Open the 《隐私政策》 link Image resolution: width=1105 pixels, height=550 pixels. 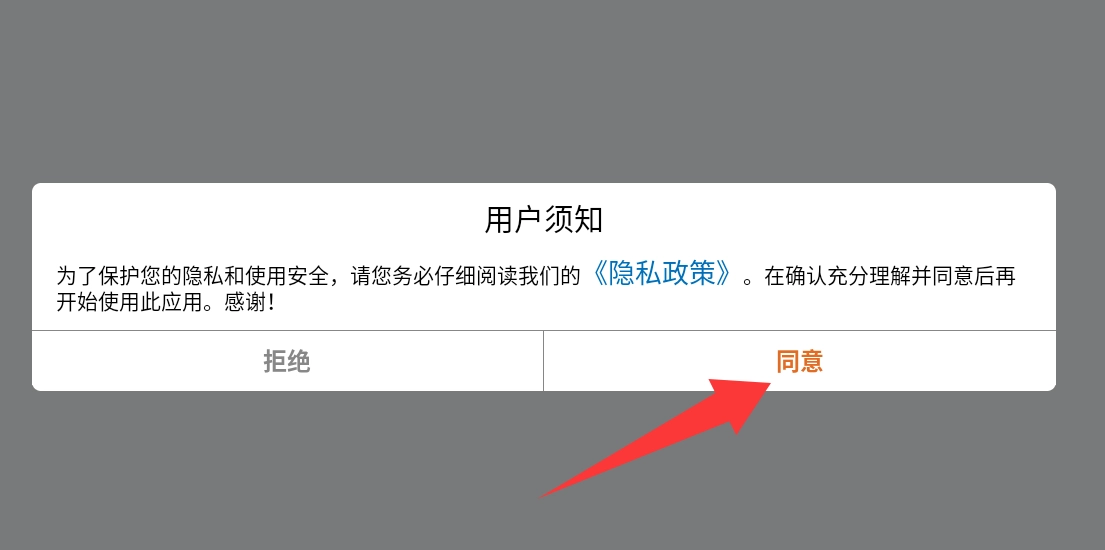pyautogui.click(x=662, y=276)
